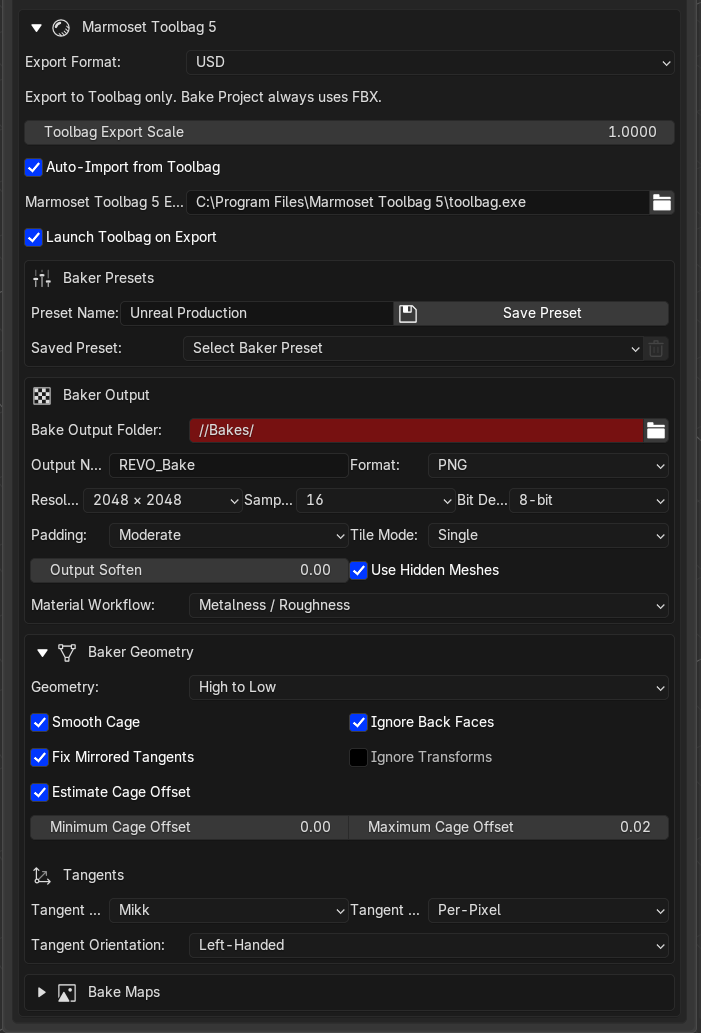Image resolution: width=701 pixels, height=1033 pixels.
Task: Toggle the Smooth Cage checkbox
Action: pyautogui.click(x=40, y=722)
